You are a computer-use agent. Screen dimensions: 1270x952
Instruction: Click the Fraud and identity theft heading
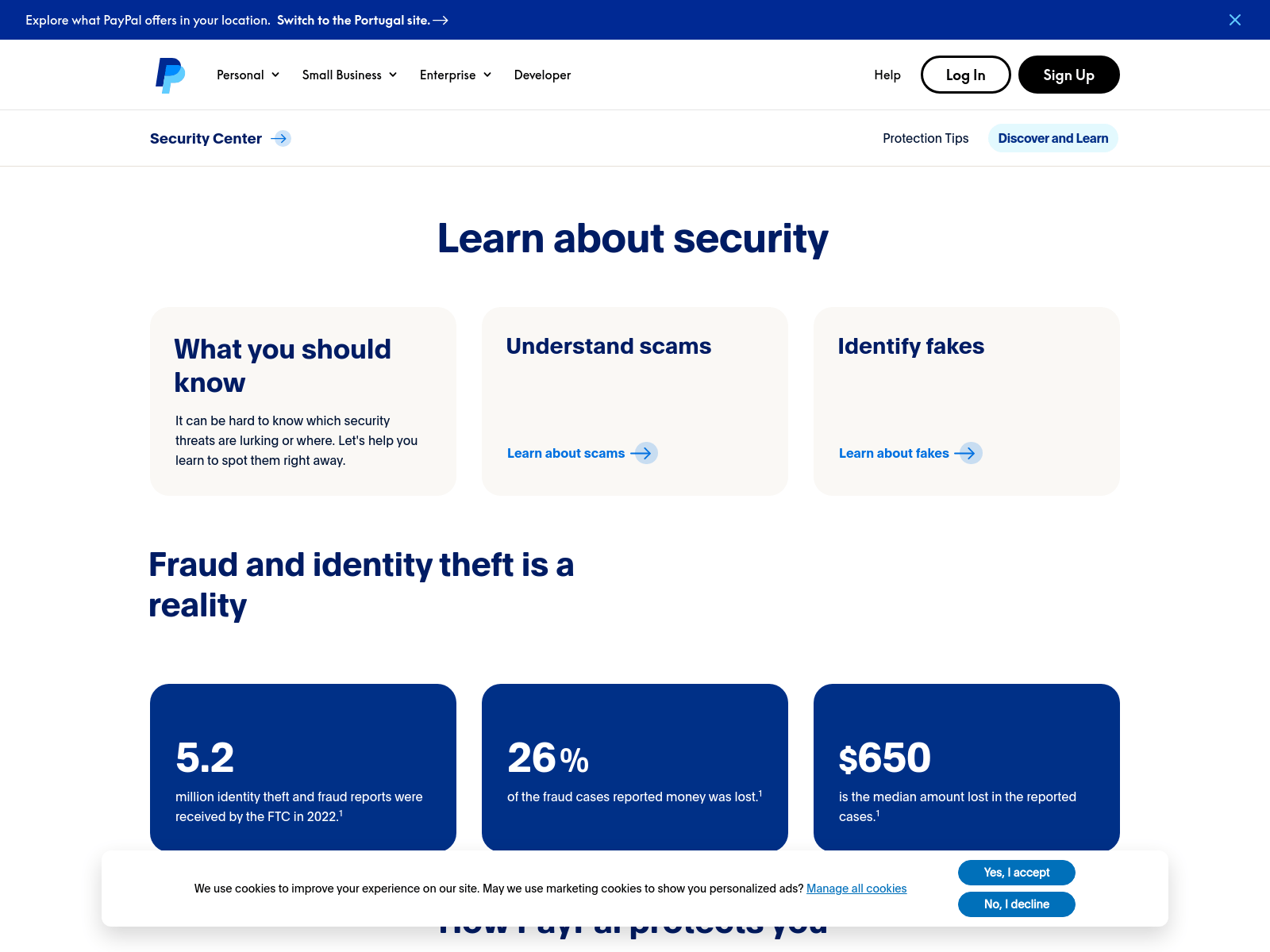point(361,585)
